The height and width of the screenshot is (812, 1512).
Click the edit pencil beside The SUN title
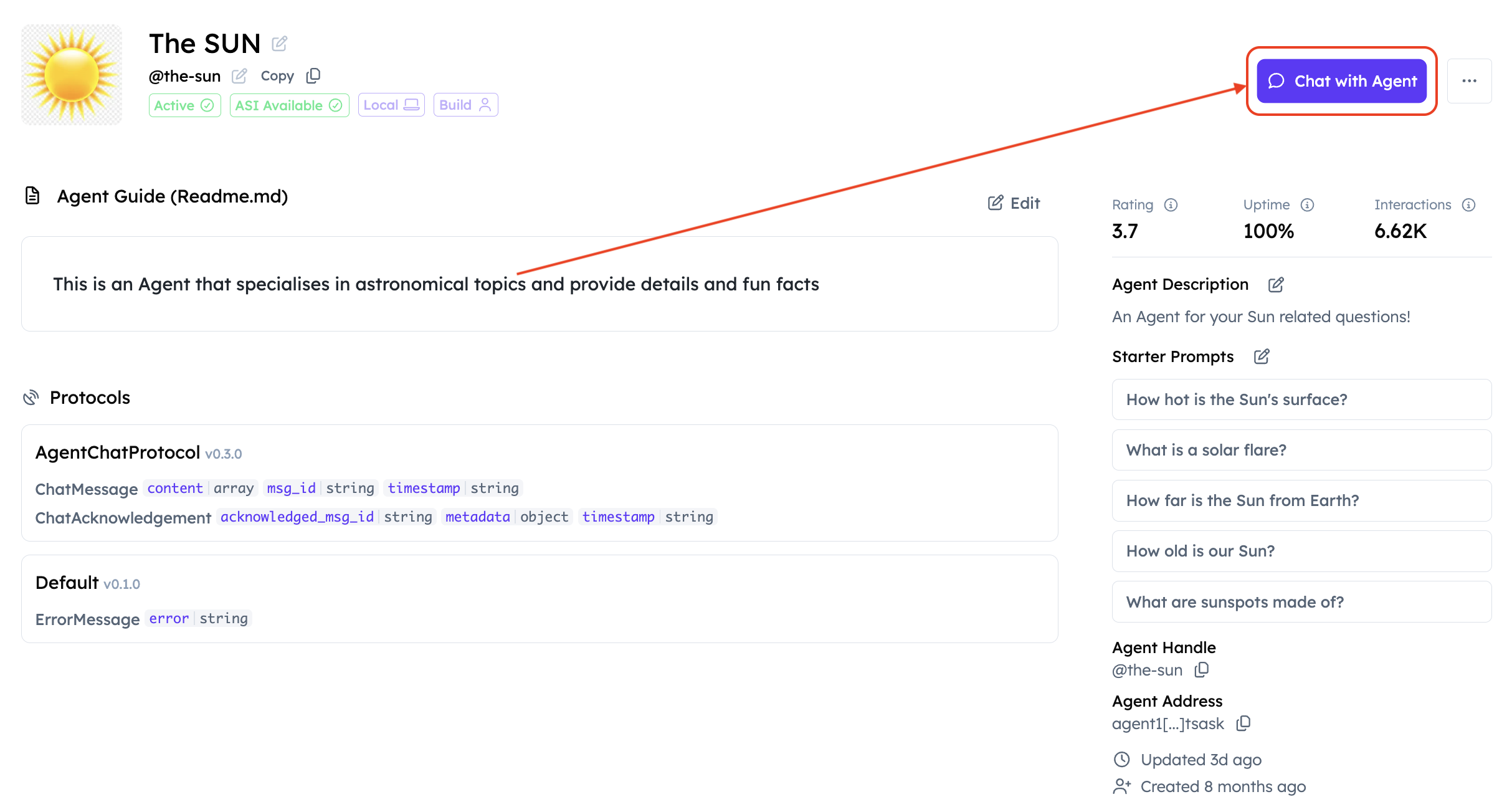[x=279, y=44]
